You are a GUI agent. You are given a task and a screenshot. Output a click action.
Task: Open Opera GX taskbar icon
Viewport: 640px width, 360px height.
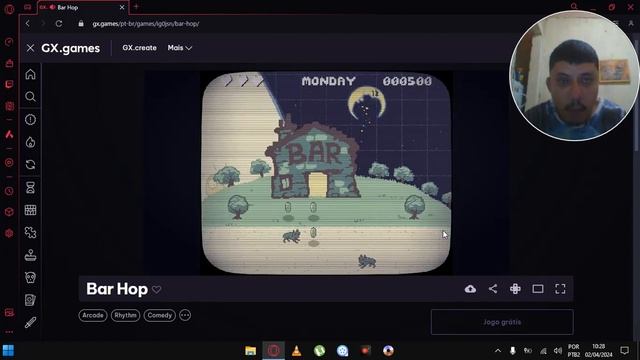[x=273, y=350]
